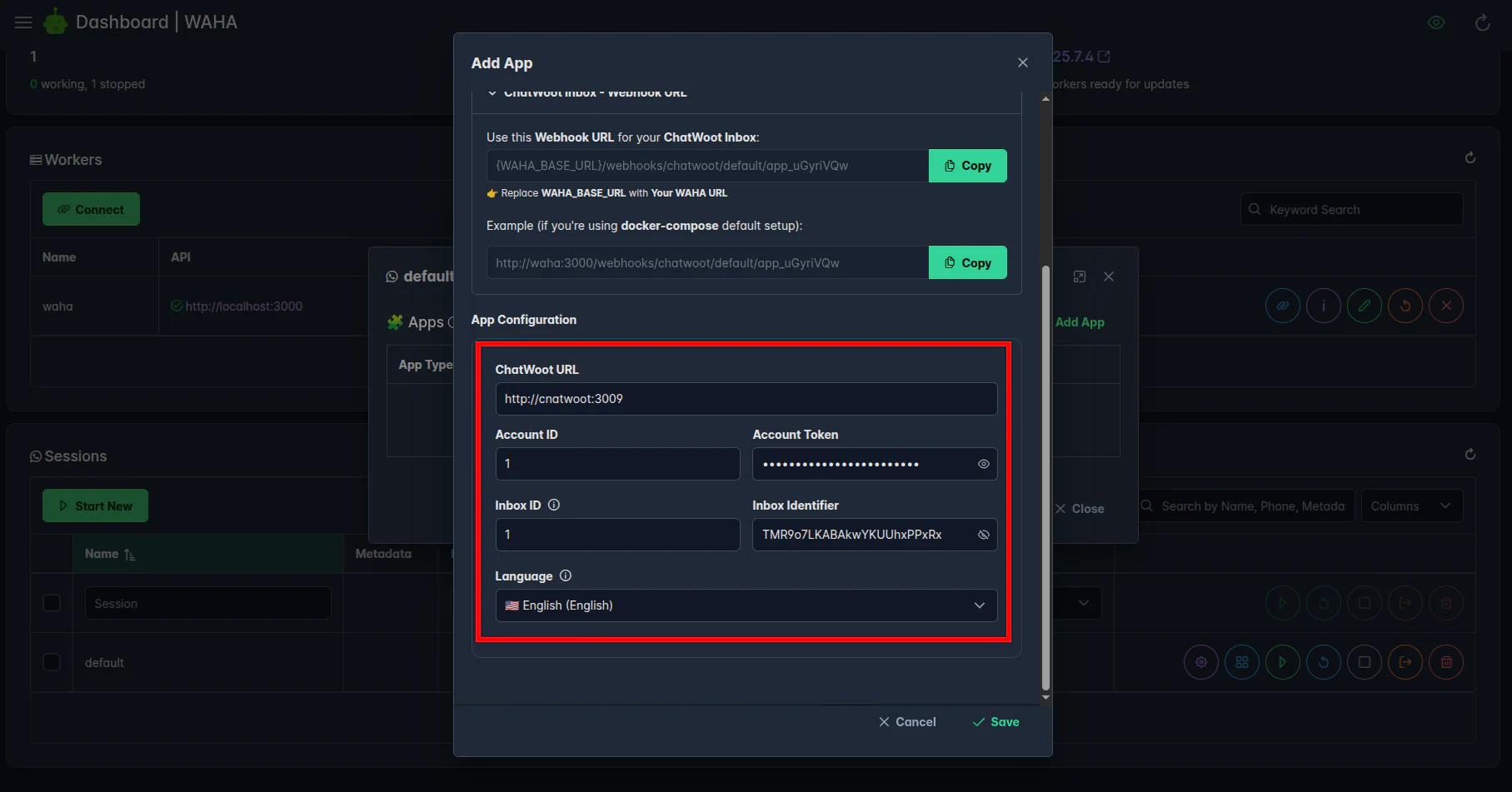The height and width of the screenshot is (792, 1512).
Task: Refresh the Sessions panel
Action: tap(1470, 454)
